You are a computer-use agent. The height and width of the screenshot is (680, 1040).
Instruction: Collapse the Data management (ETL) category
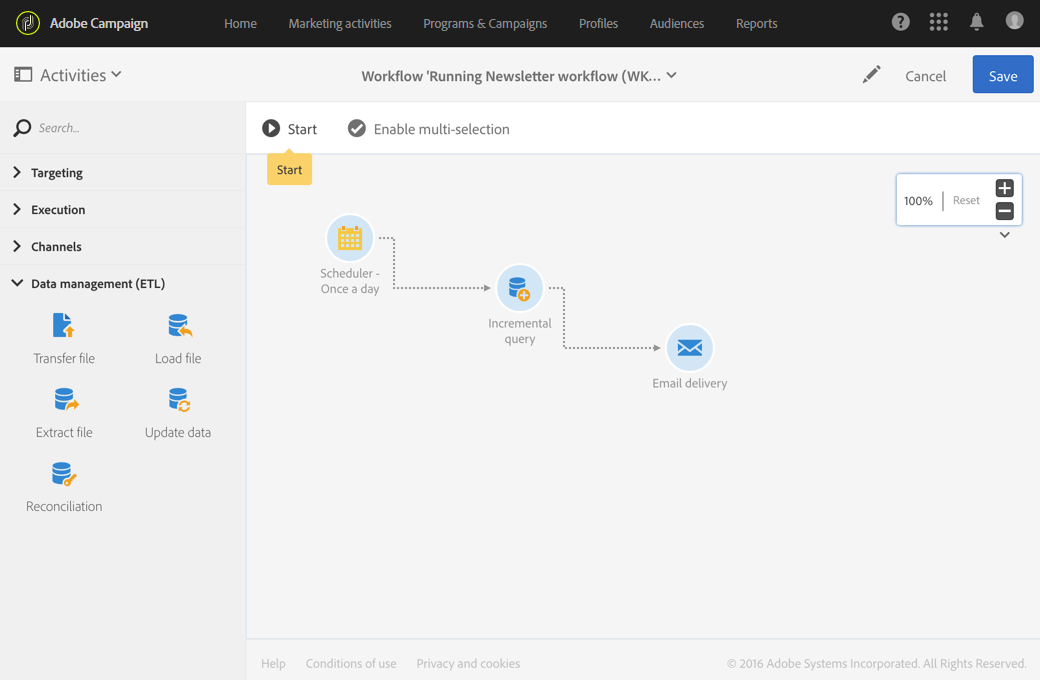click(96, 283)
